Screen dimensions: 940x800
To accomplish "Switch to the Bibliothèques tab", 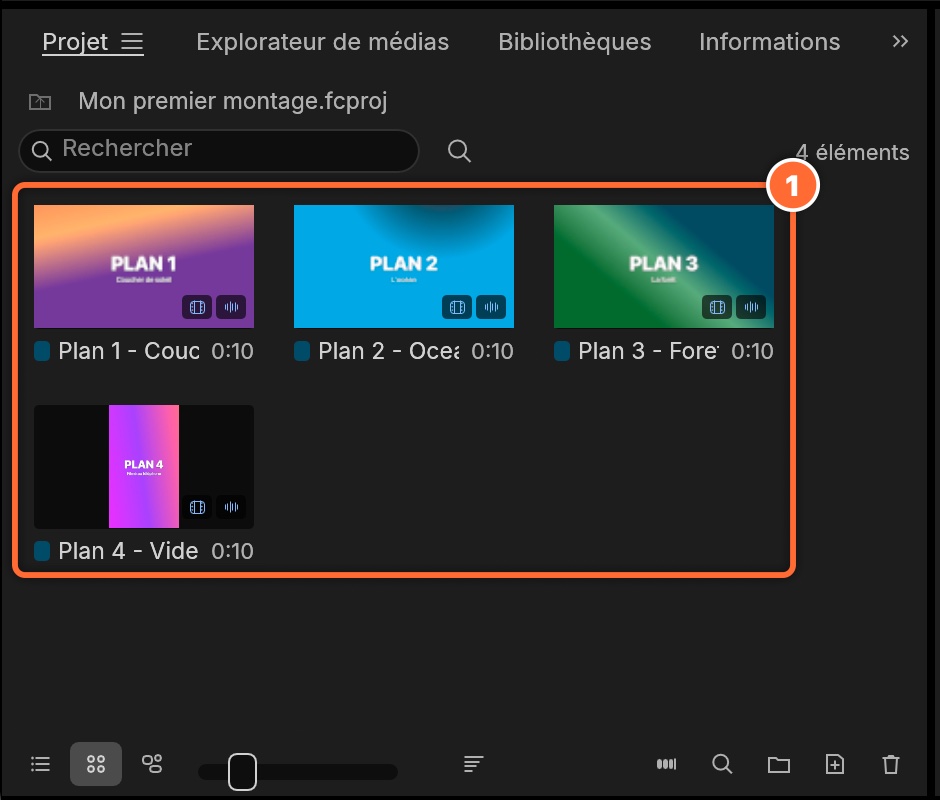I will (x=574, y=42).
